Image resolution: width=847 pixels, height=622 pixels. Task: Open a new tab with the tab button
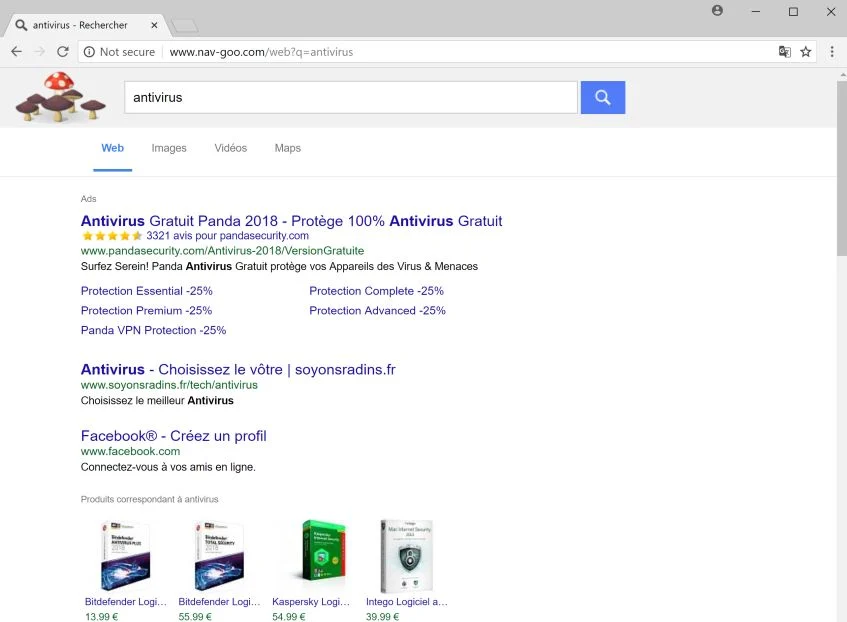click(185, 25)
